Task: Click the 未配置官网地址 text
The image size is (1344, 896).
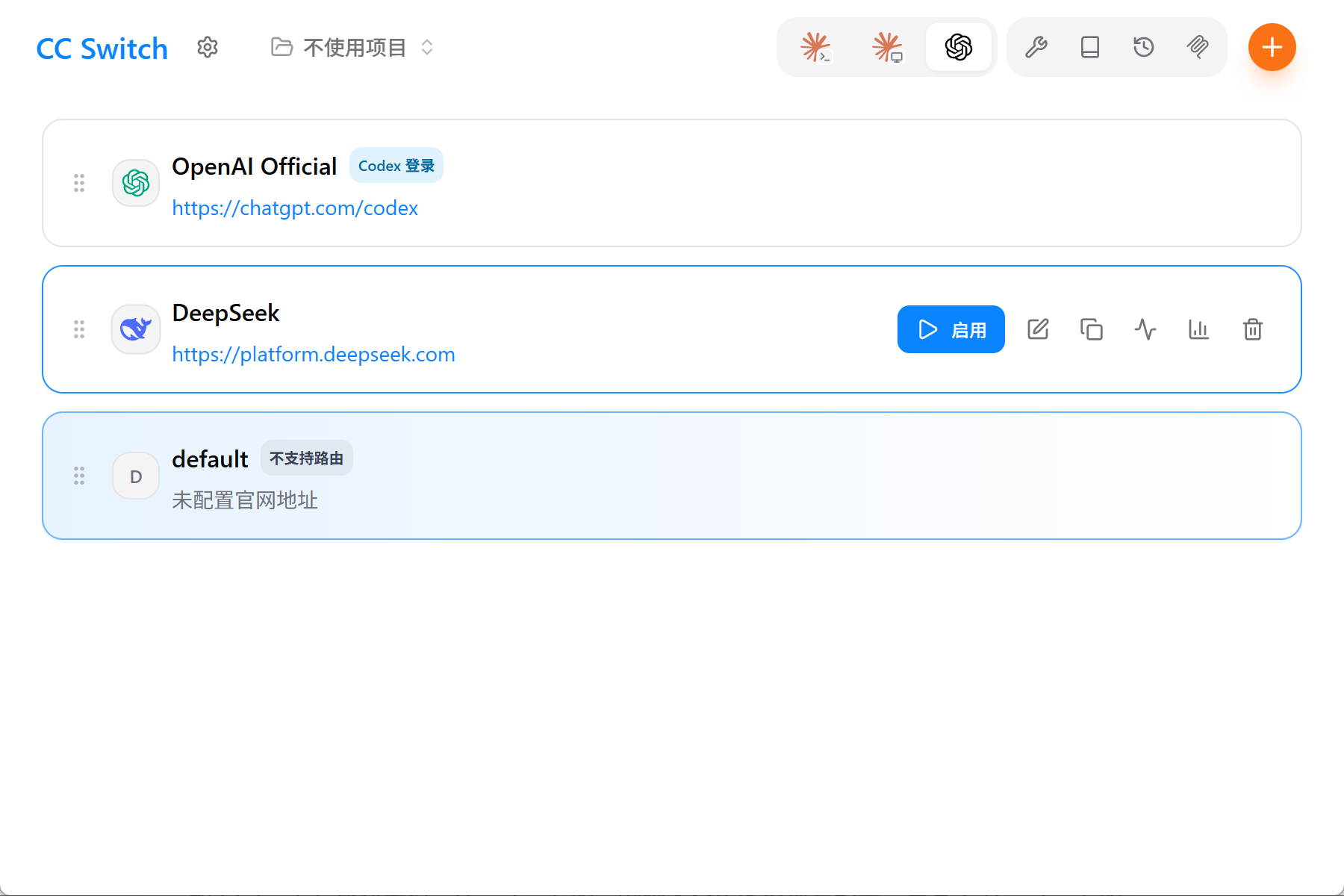Action: 245,500
